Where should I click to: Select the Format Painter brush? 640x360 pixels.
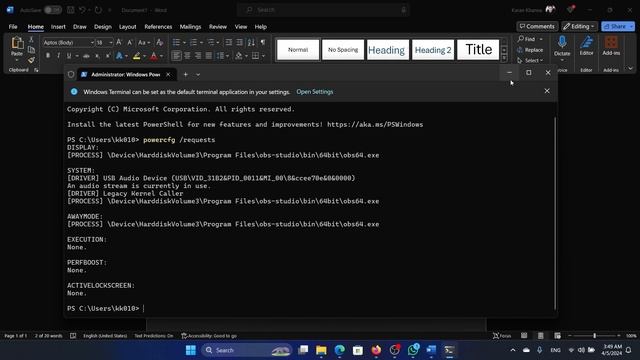tap(31, 60)
